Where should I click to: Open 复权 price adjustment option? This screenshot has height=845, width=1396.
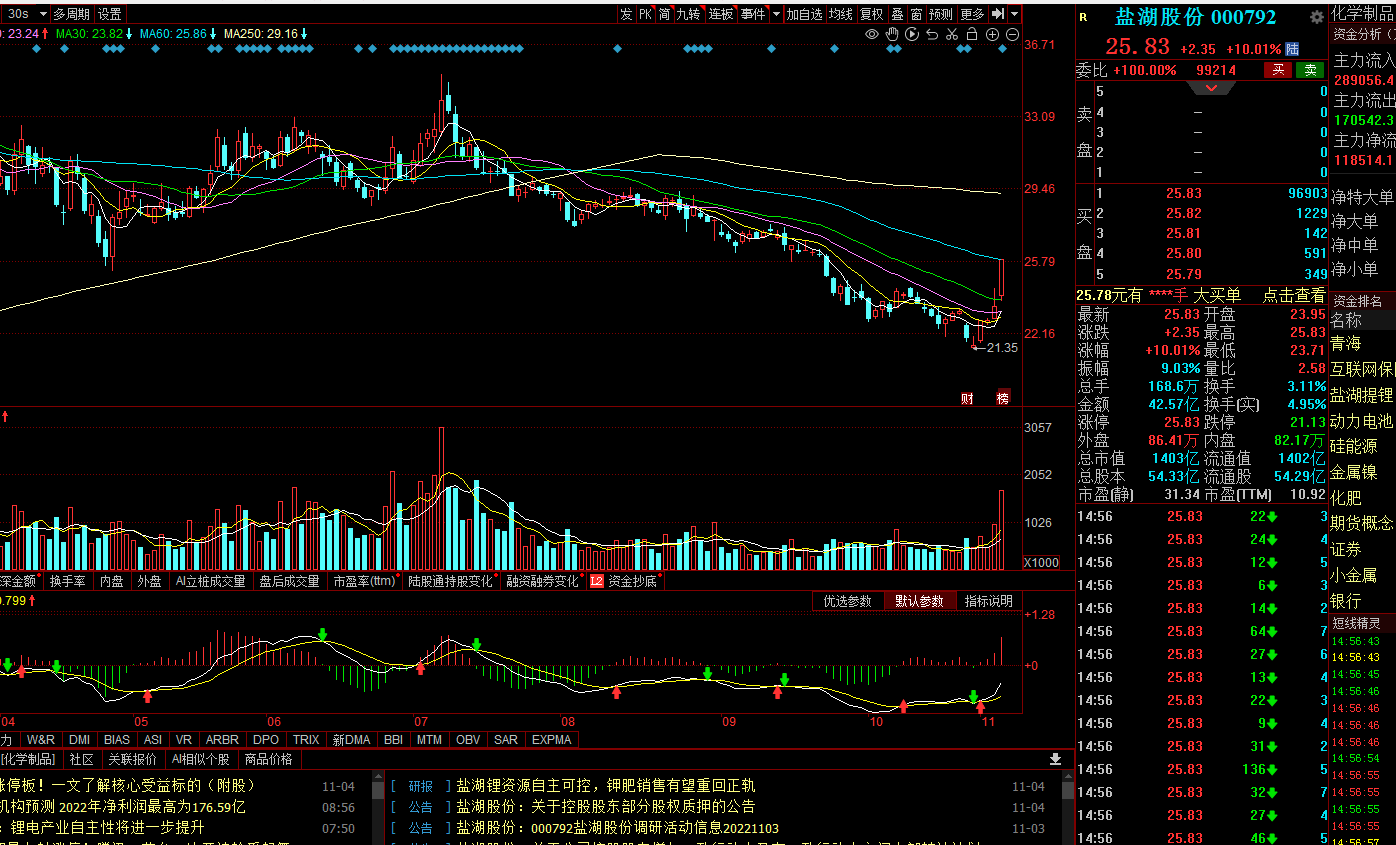872,14
